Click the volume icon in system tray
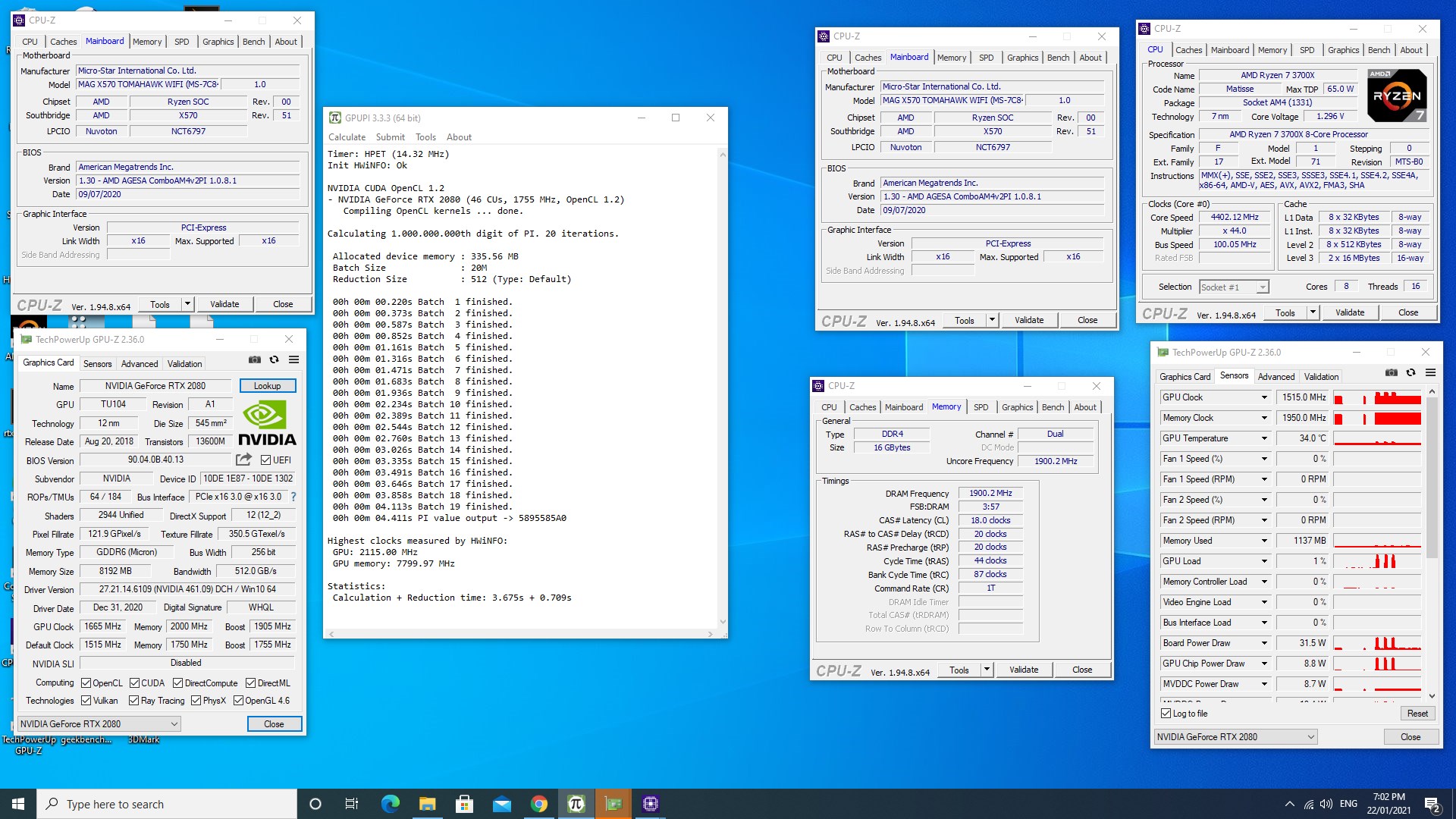This screenshot has height=819, width=1456. 1326,804
